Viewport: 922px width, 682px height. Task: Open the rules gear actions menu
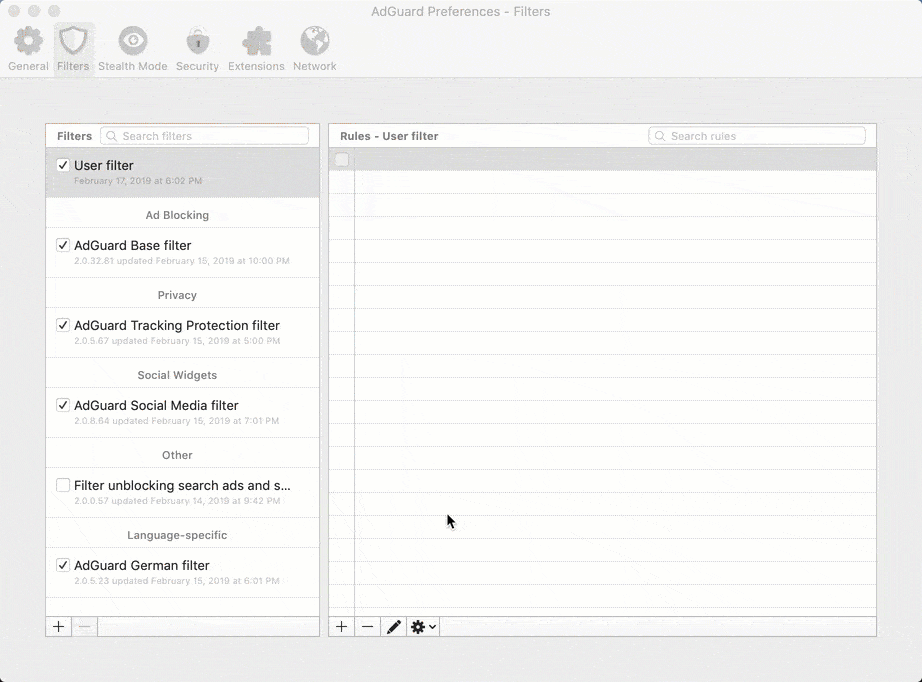coord(423,627)
